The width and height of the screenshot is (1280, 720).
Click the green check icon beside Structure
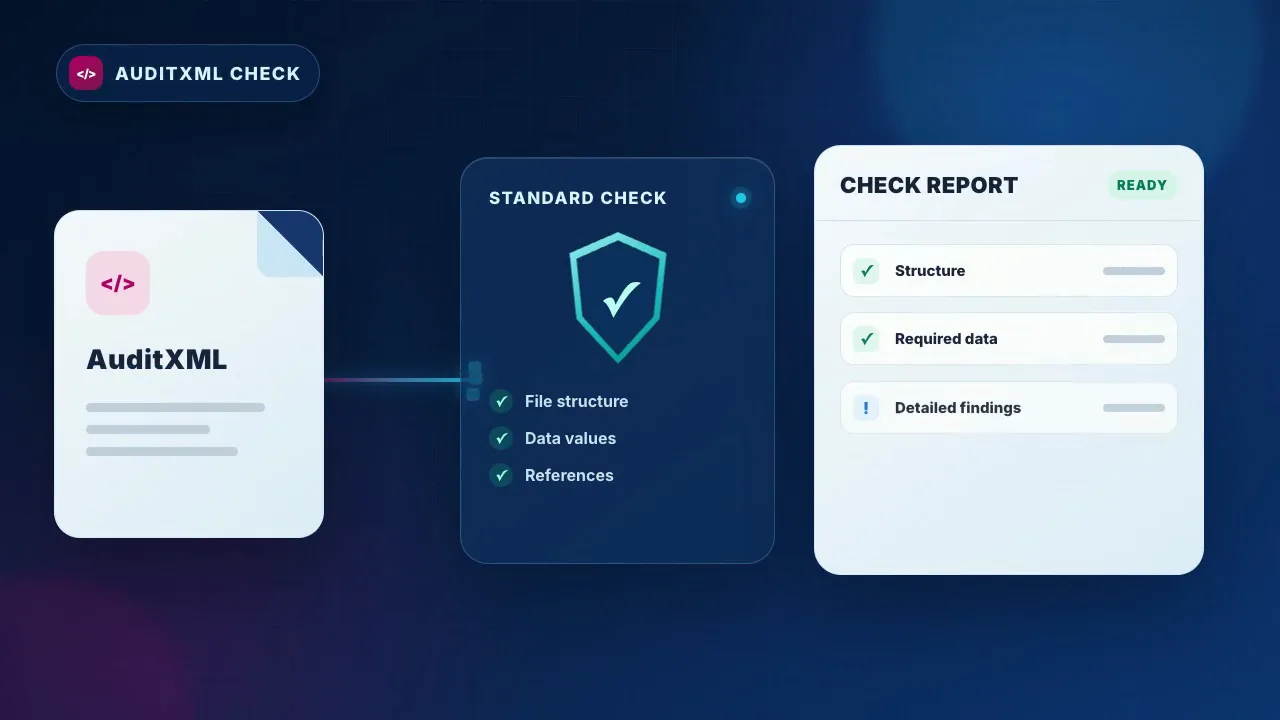(866, 271)
